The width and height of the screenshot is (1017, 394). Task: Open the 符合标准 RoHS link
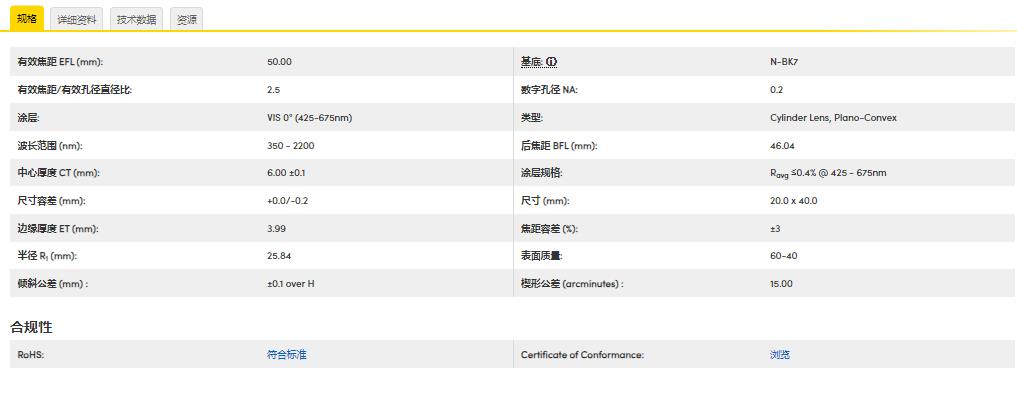pyautogui.click(x=287, y=354)
